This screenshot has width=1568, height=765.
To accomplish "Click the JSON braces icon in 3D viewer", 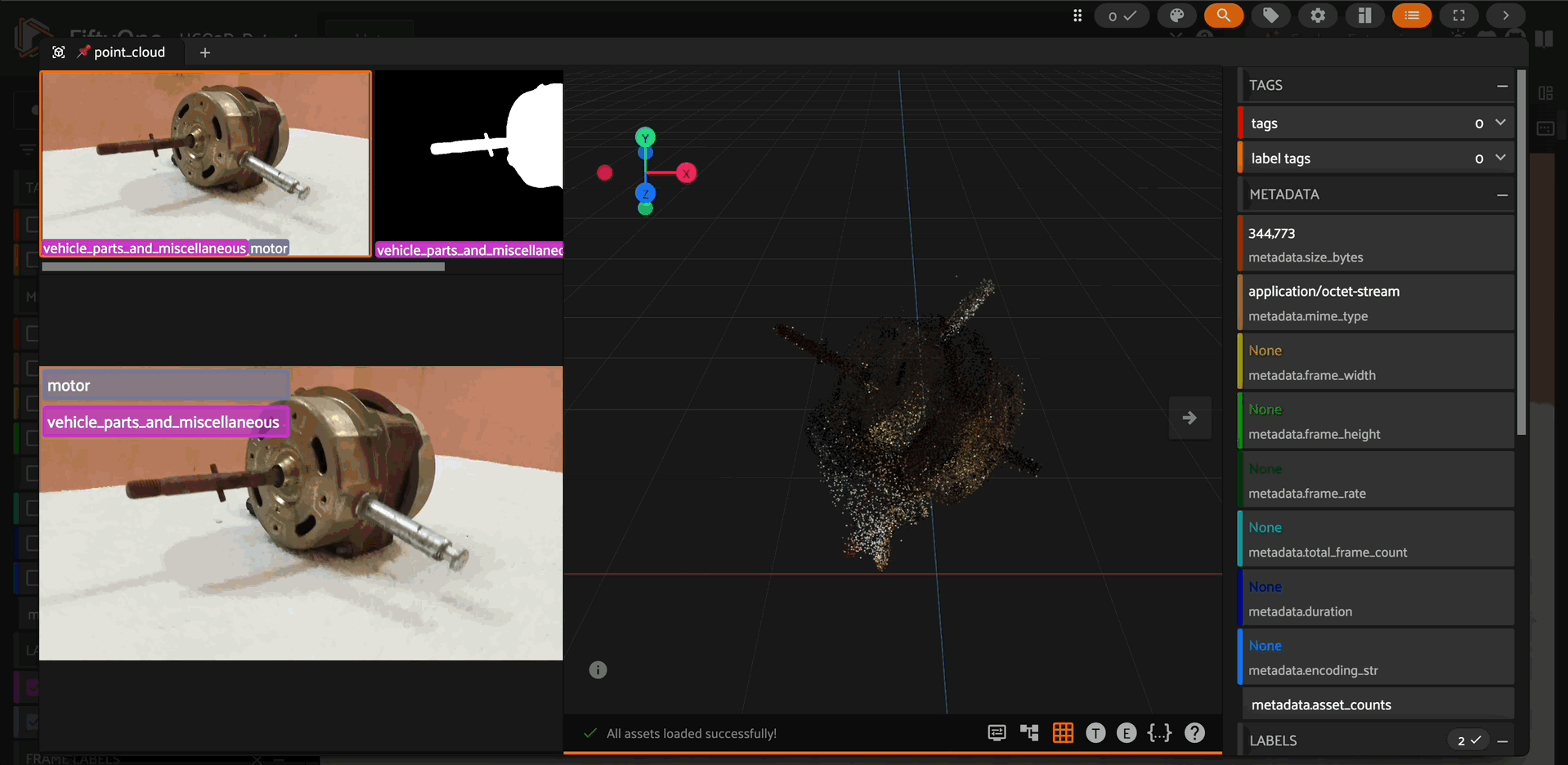I will 1159,733.
